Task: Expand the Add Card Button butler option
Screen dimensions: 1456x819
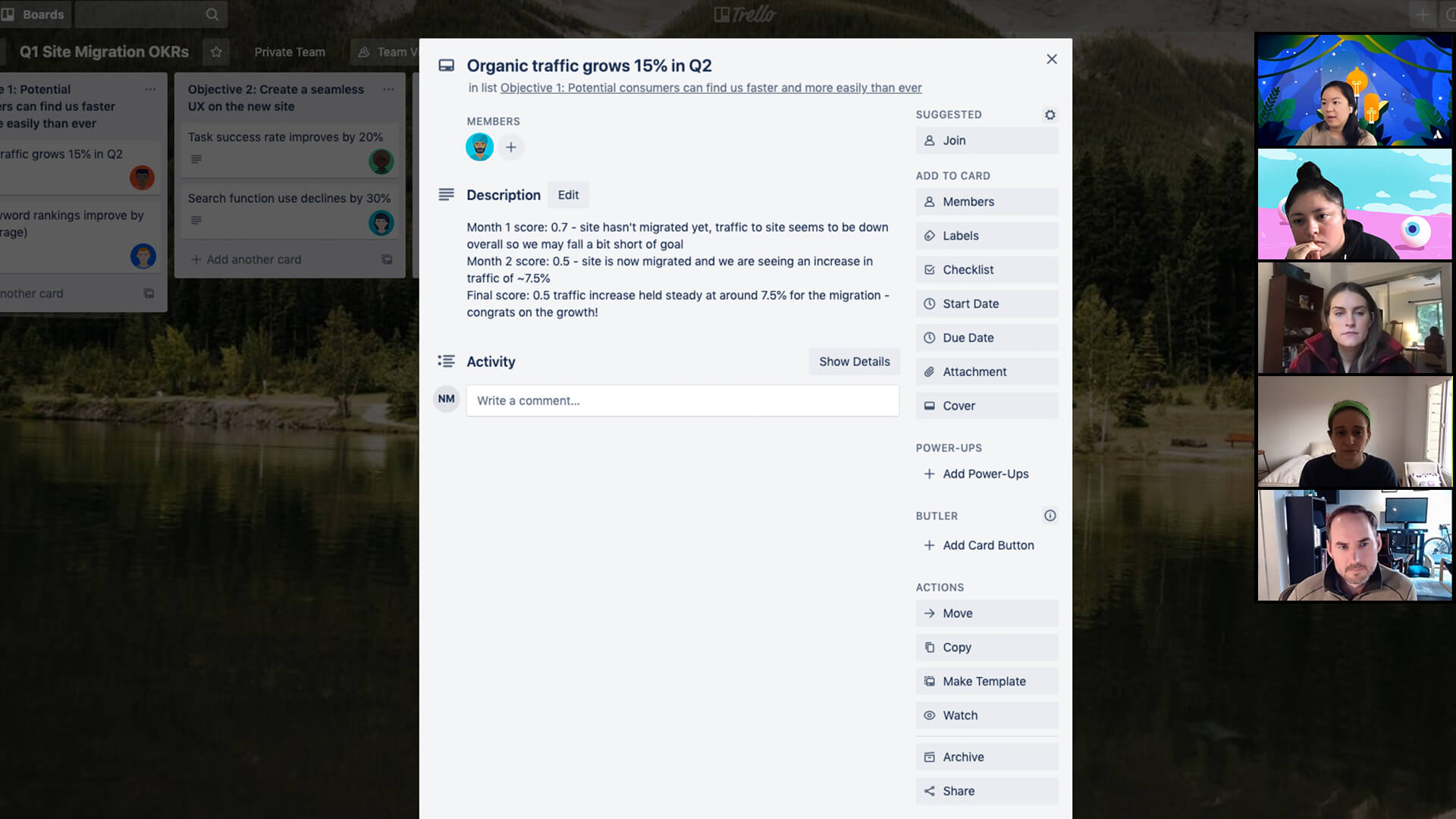Action: click(988, 545)
